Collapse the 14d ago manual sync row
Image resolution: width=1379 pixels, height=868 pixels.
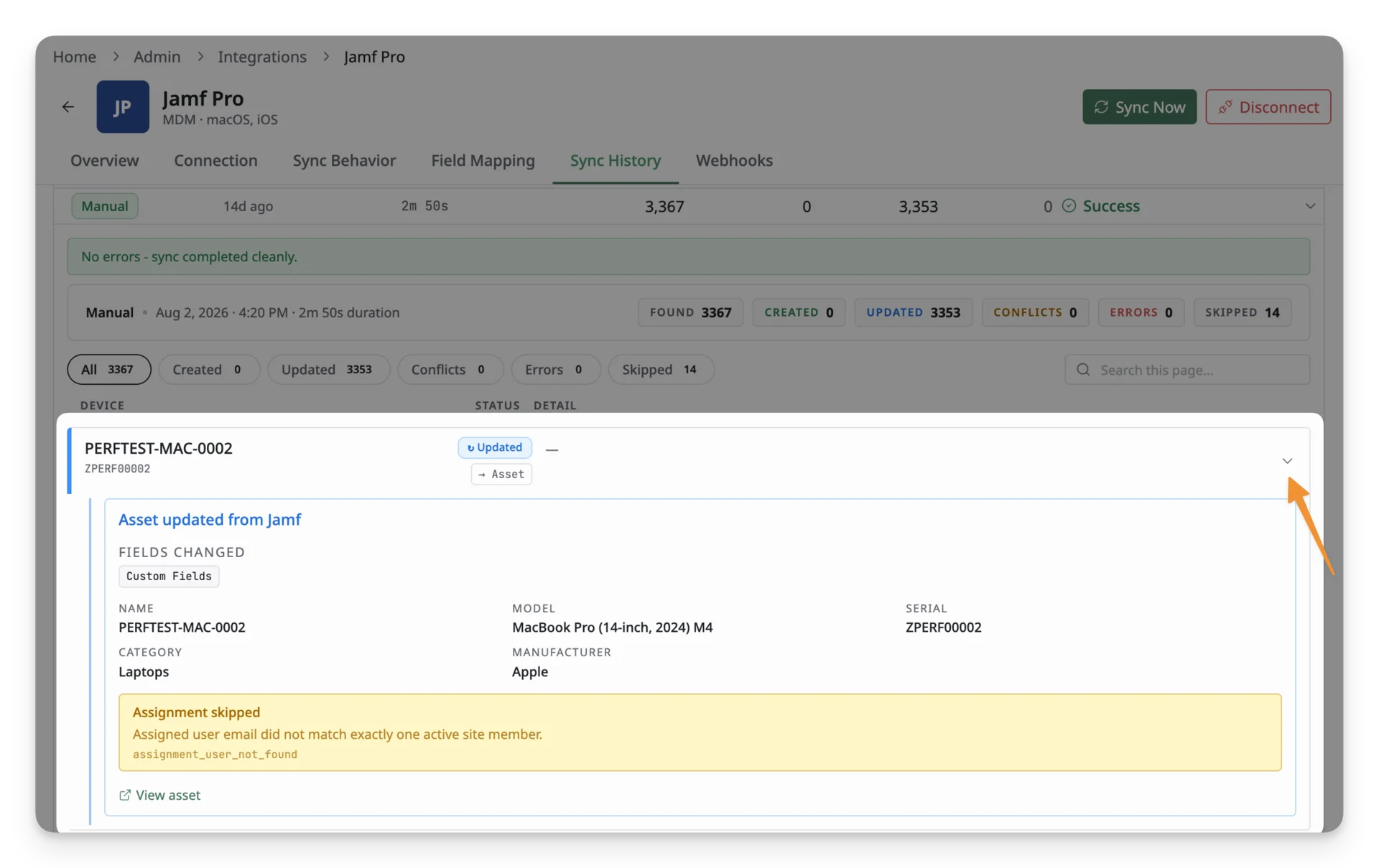tap(1310, 206)
